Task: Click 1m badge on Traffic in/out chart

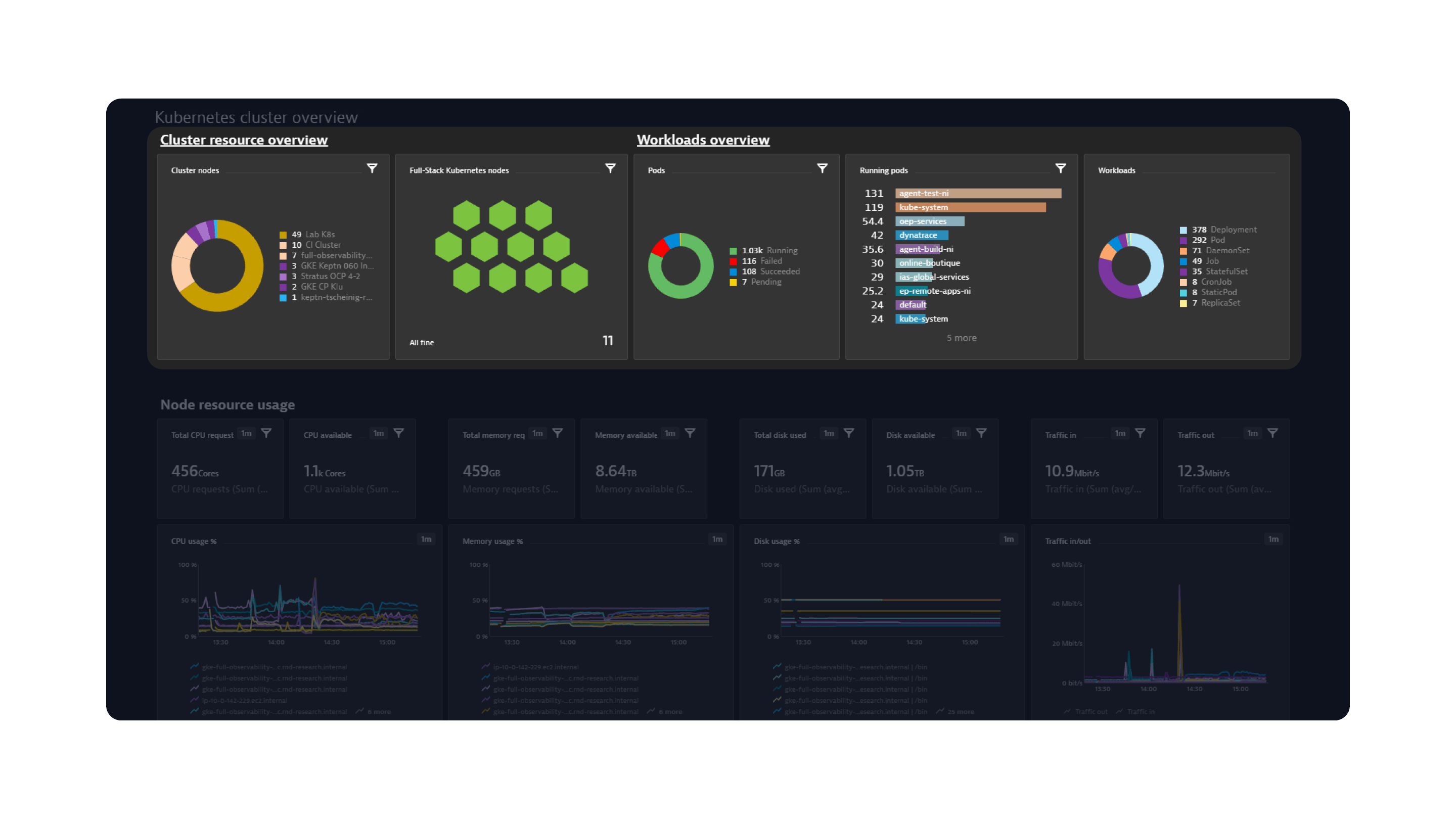Action: [x=1273, y=539]
